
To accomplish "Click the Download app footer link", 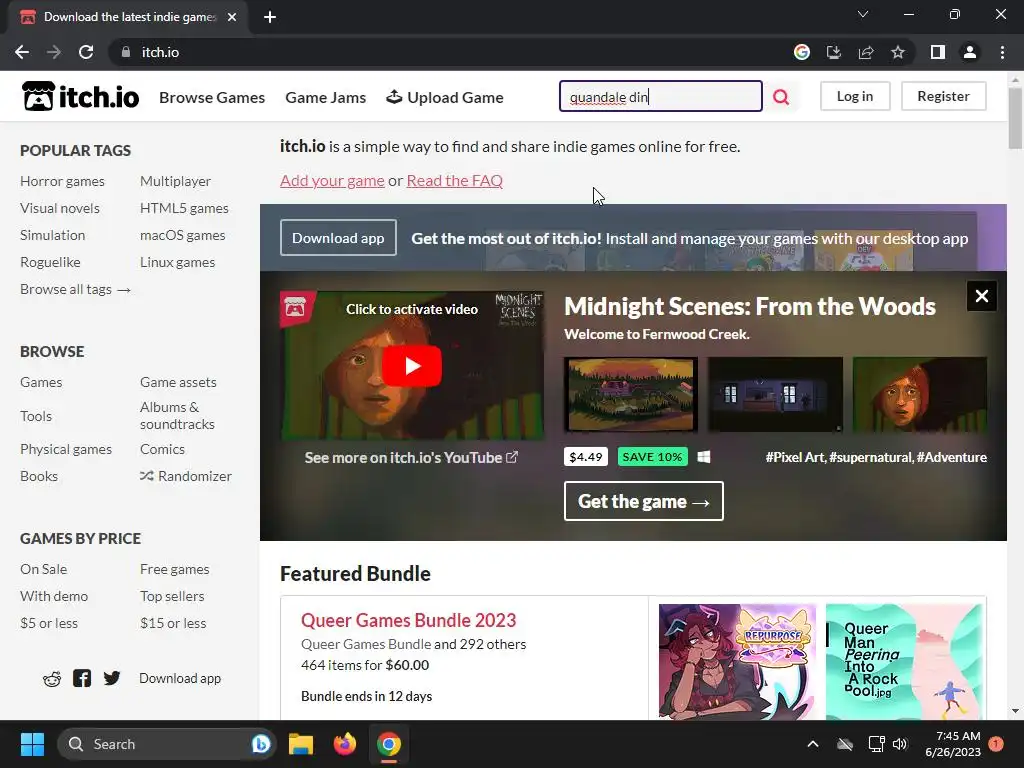I will 180,678.
